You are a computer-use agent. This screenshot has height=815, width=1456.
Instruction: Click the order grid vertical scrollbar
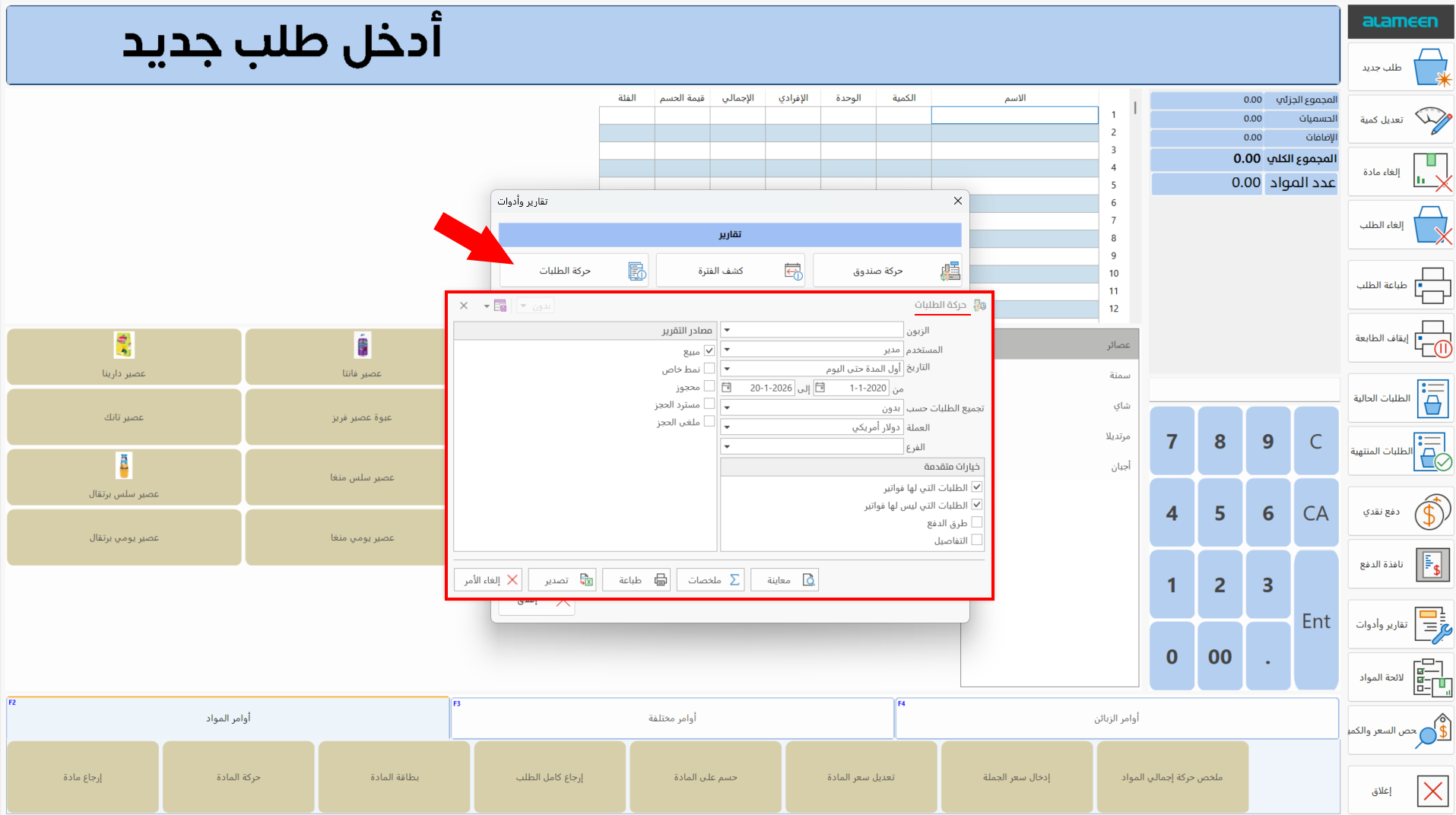(1135, 205)
